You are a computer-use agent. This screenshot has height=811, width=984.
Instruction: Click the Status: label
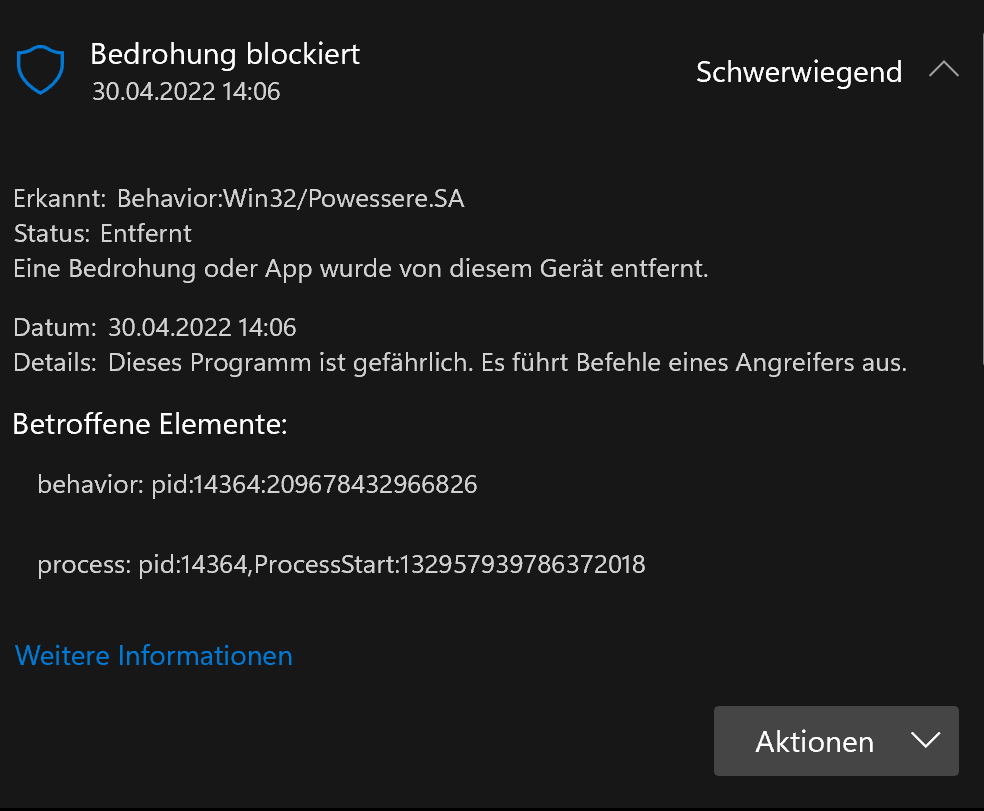pos(52,234)
